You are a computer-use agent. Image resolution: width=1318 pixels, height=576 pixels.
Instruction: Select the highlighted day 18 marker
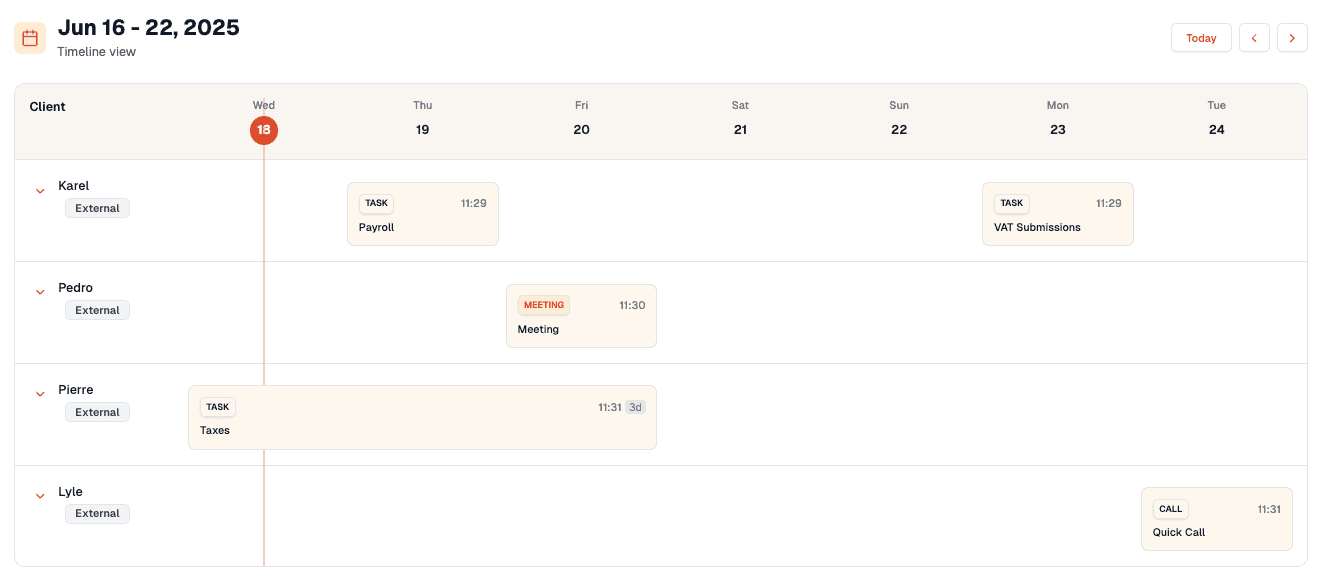(264, 130)
